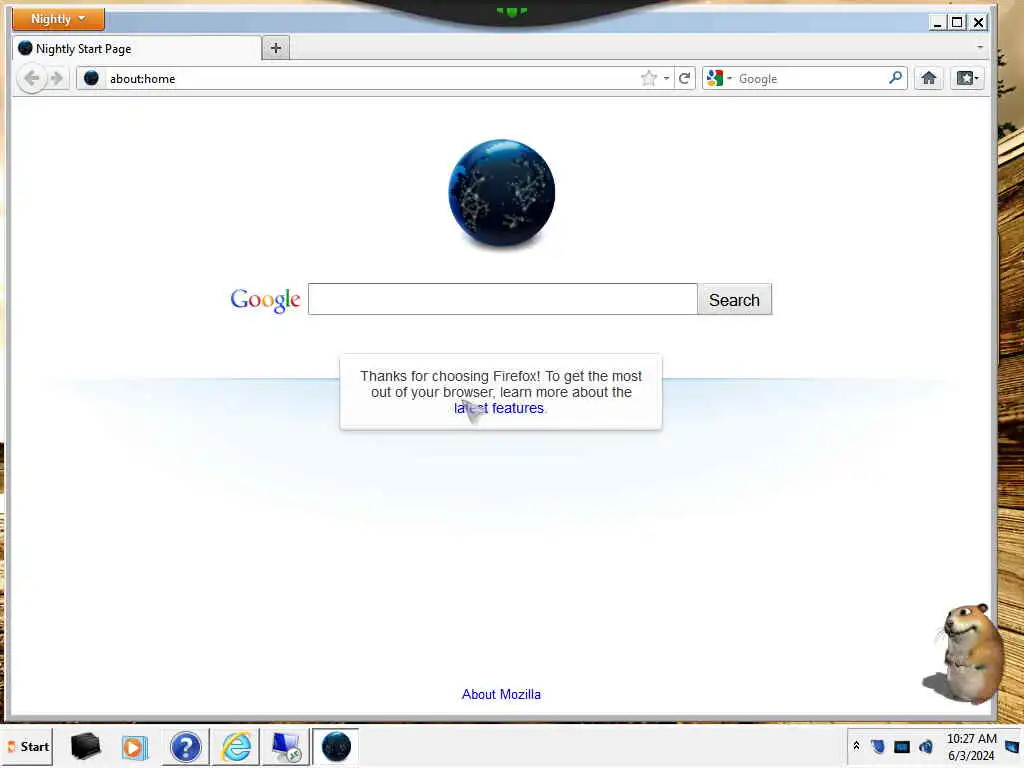
Task: Reload the current page
Action: coord(684,78)
